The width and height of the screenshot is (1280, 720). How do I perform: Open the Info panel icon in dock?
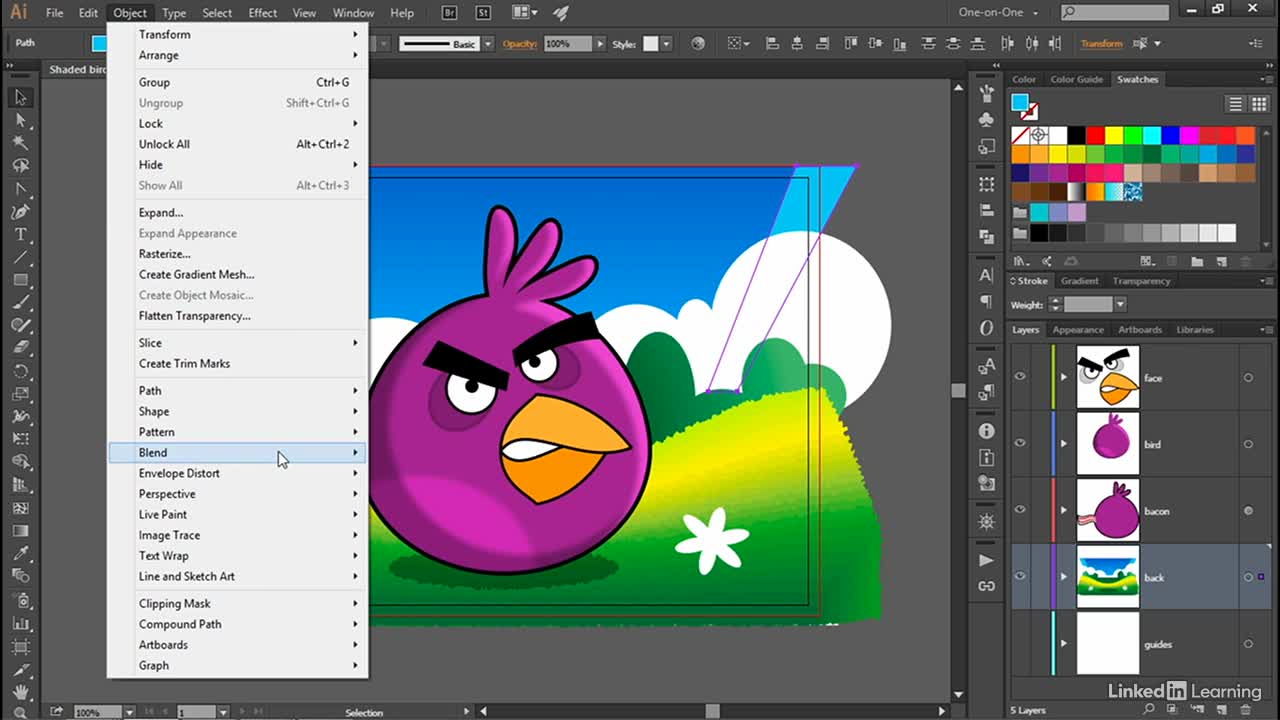pos(987,431)
